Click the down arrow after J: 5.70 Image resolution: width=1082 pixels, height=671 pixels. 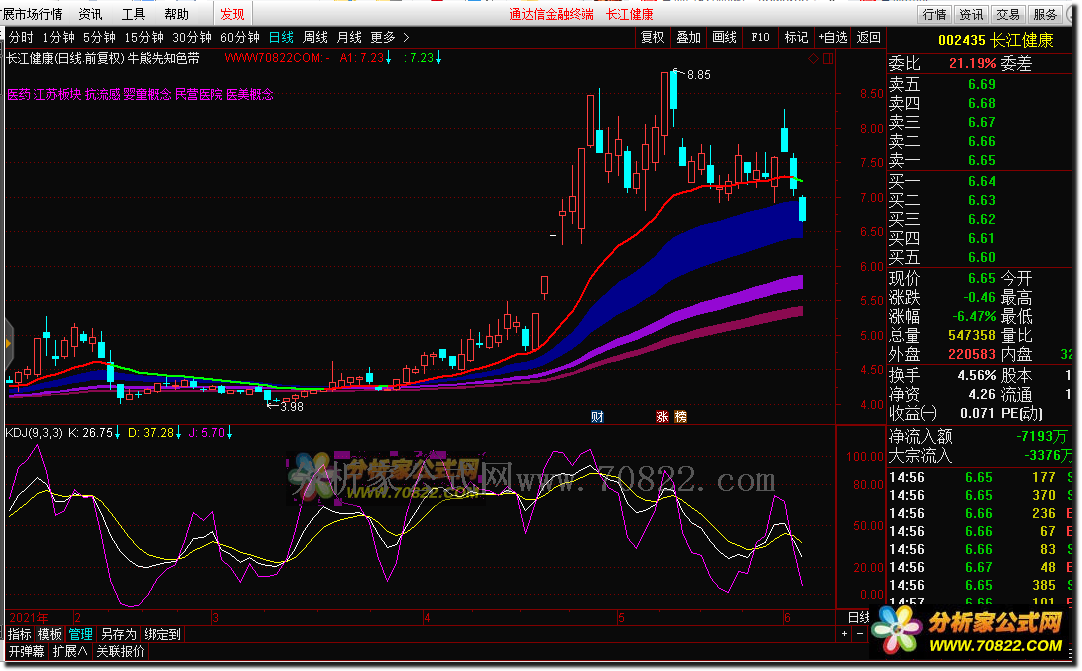coord(230,433)
